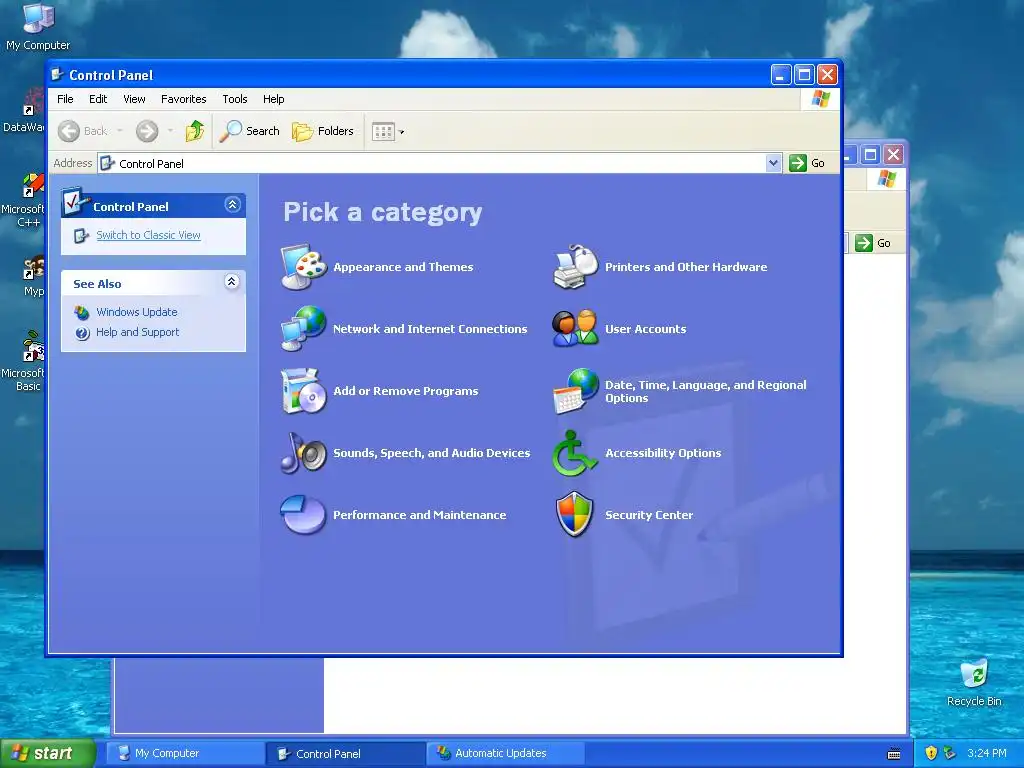Select My Computer desktop icon
The image size is (1024, 768).
(38, 26)
